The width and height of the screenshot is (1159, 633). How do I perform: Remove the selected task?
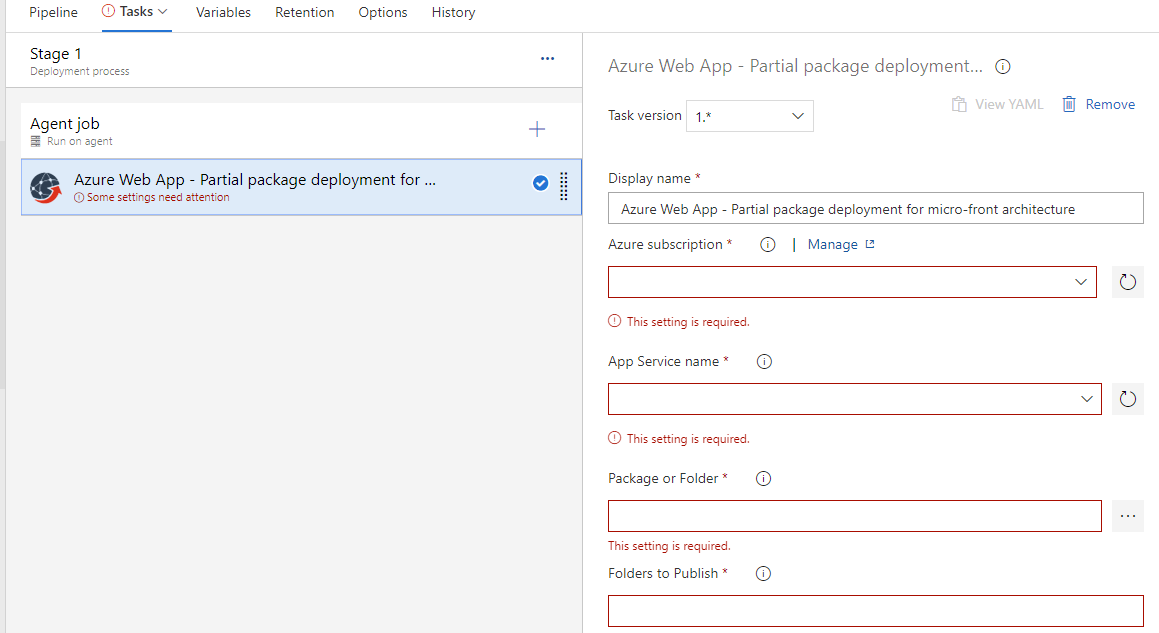1098,104
